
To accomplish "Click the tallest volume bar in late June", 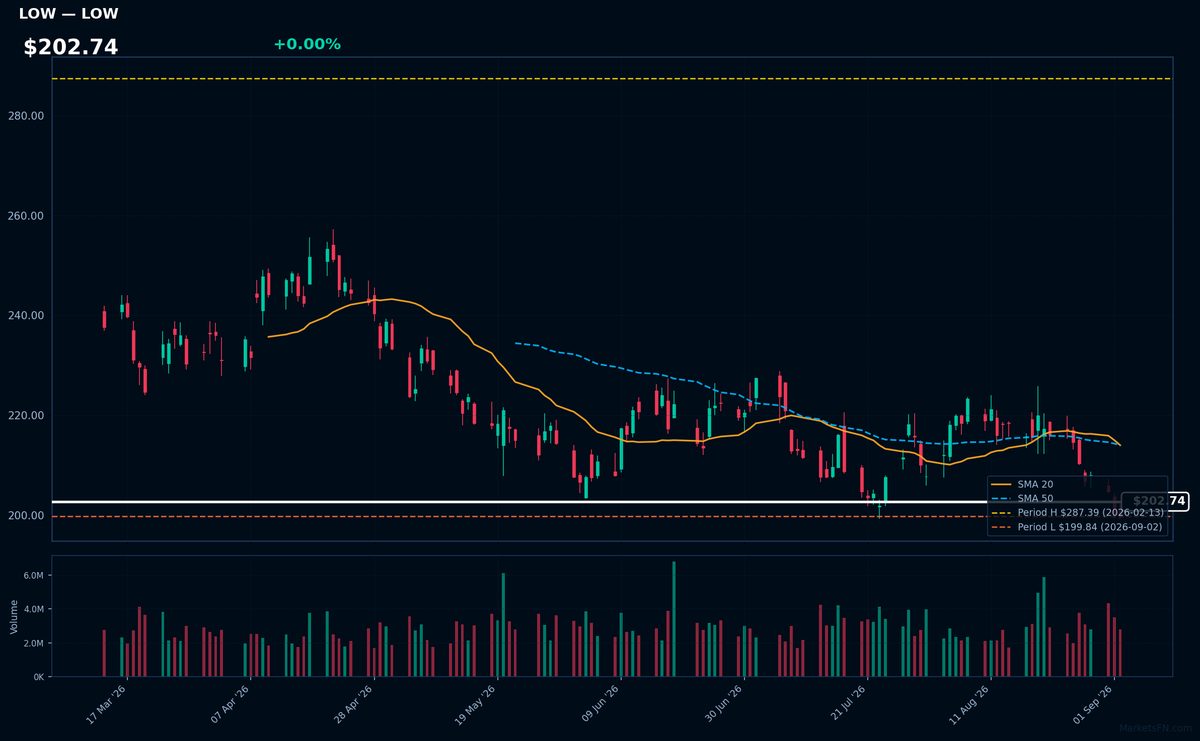I will (x=674, y=619).
